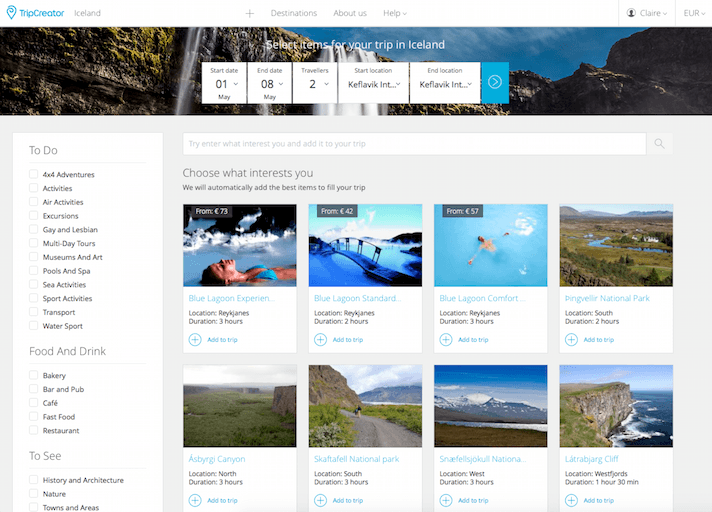
Task: Click the interest search input field
Action: point(414,144)
